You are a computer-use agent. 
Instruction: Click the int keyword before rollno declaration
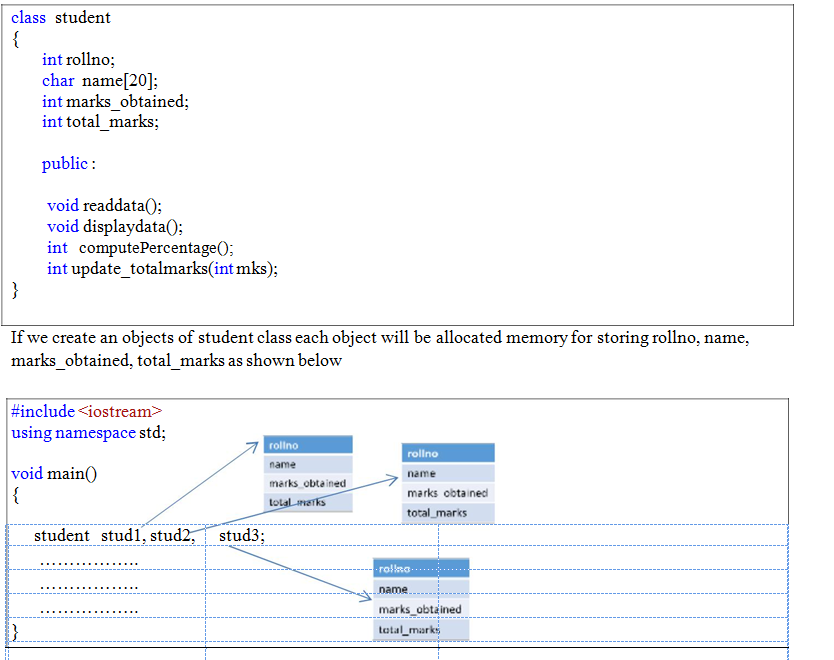coord(51,59)
